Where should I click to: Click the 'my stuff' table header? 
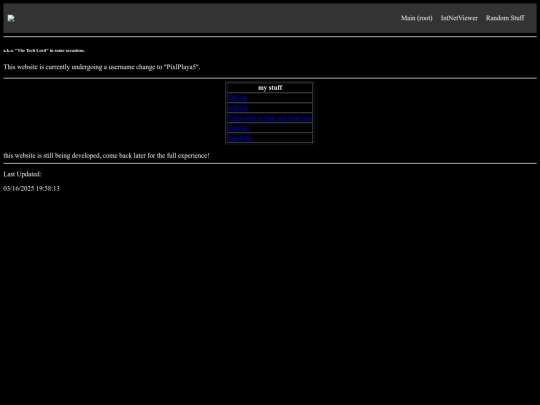(x=270, y=88)
